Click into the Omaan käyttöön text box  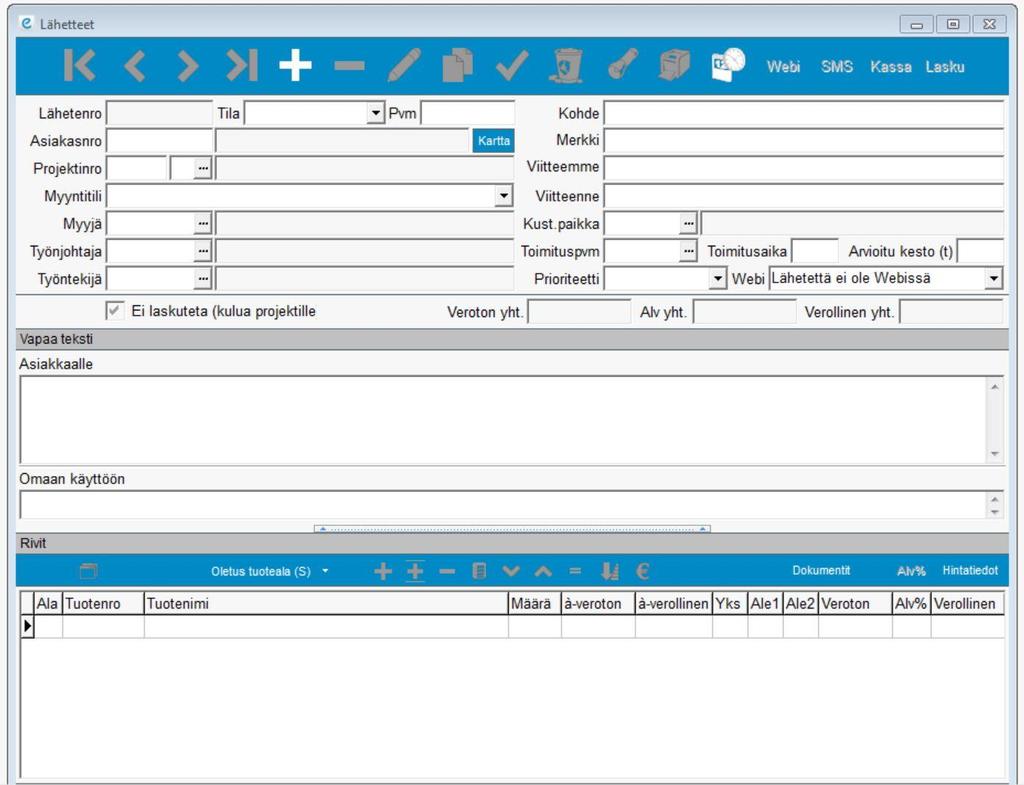point(503,505)
